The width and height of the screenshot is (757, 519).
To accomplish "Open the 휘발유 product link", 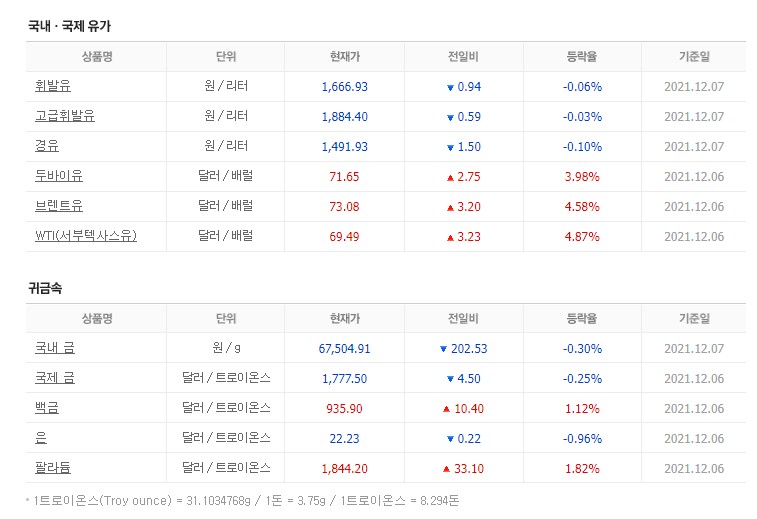I will [x=53, y=86].
